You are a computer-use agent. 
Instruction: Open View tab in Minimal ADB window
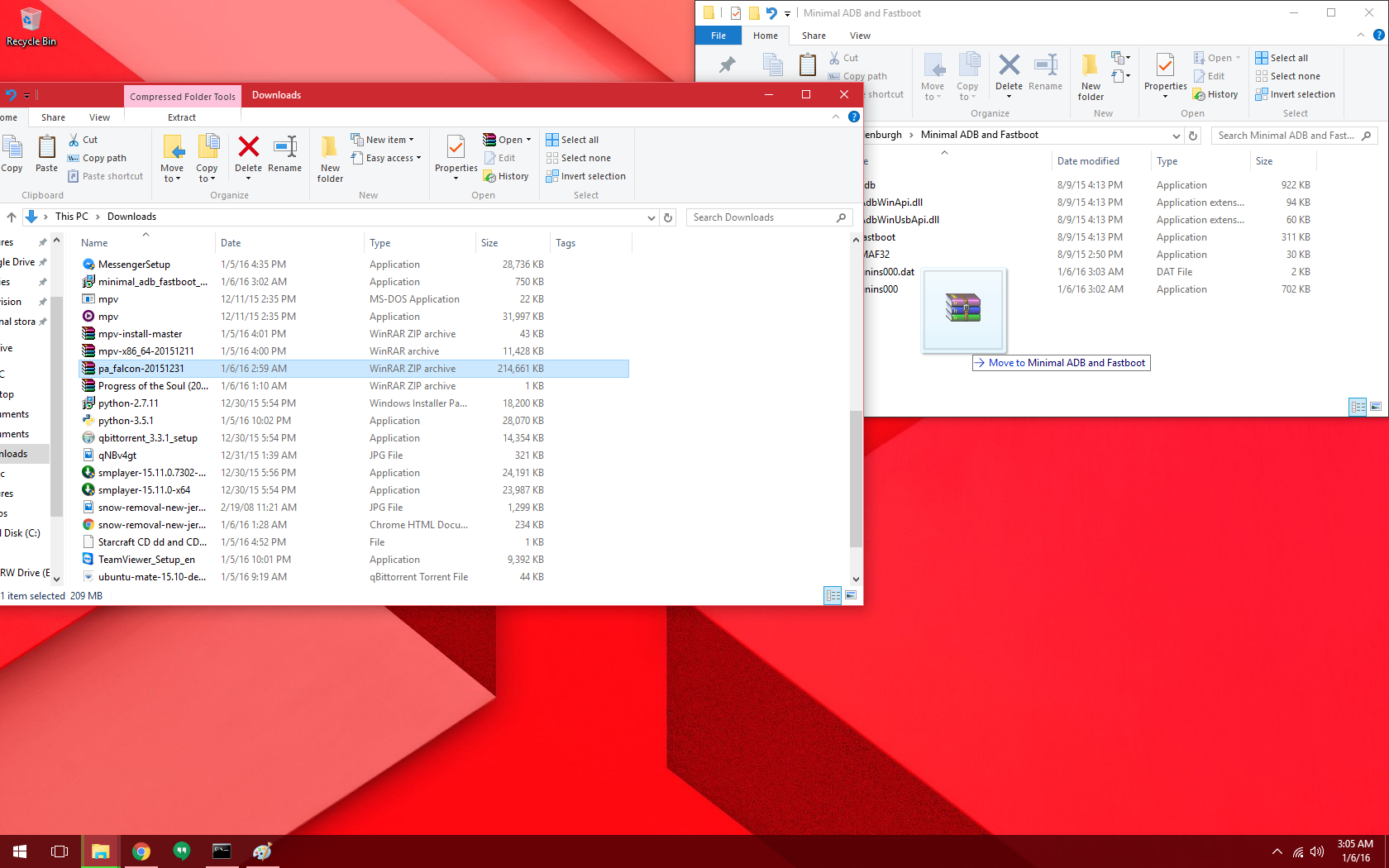[860, 36]
